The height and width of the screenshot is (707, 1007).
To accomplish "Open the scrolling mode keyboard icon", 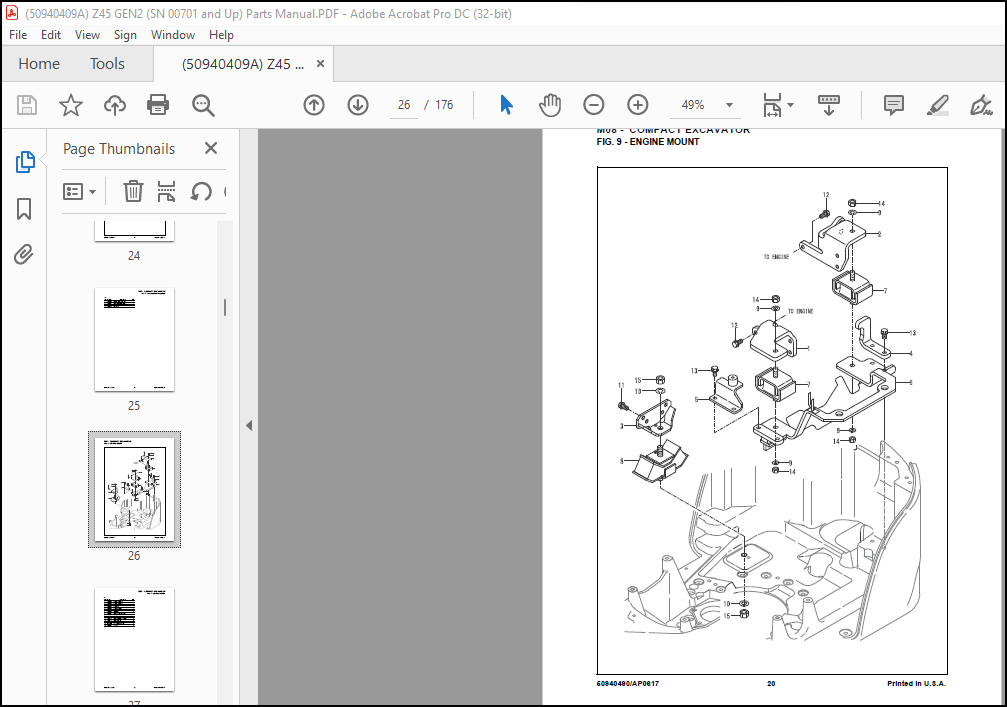I will click(828, 105).
